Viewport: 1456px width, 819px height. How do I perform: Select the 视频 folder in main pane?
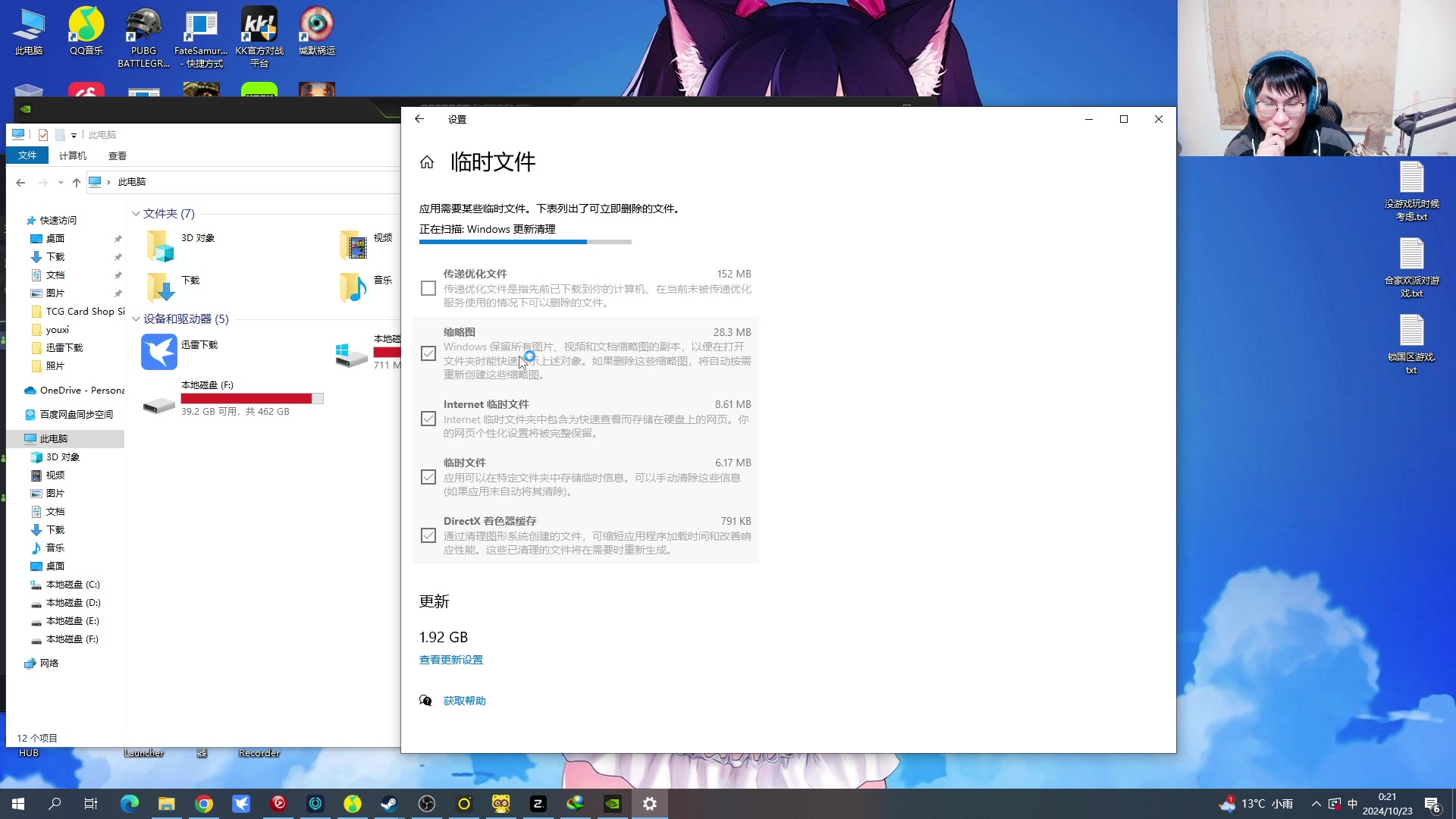[x=367, y=246]
